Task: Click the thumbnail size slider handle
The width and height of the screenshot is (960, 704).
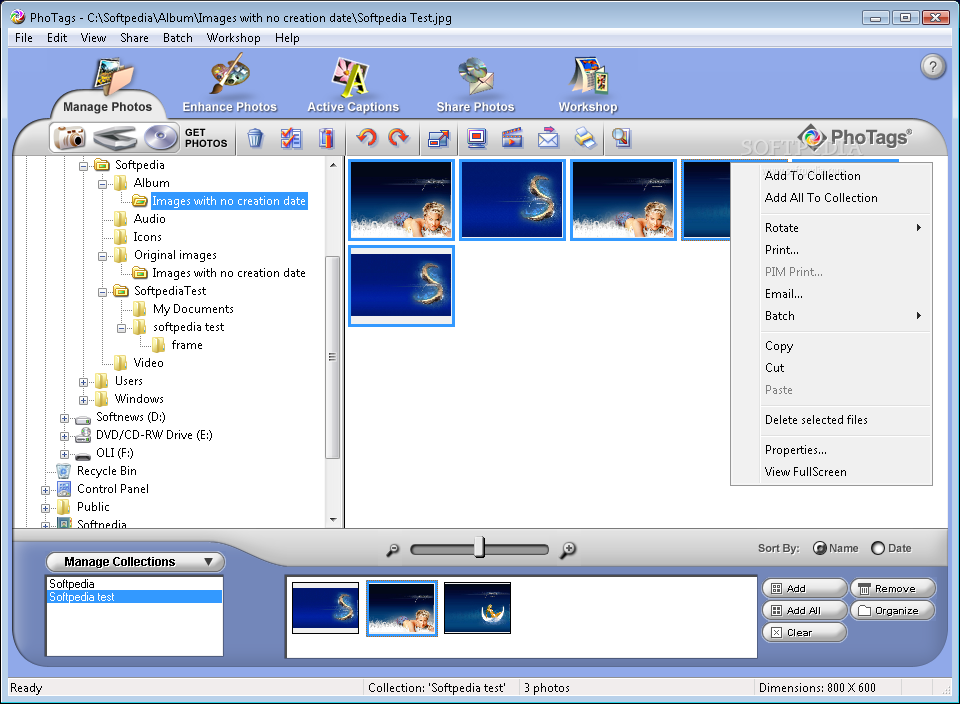Action: (x=479, y=548)
